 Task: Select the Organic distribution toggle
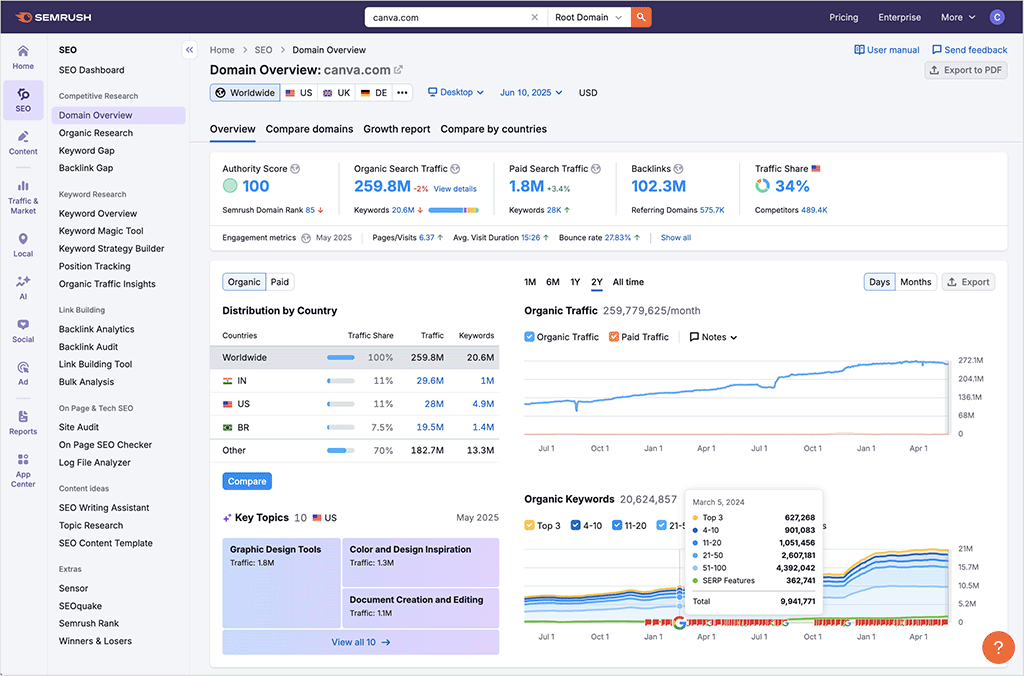click(x=244, y=282)
